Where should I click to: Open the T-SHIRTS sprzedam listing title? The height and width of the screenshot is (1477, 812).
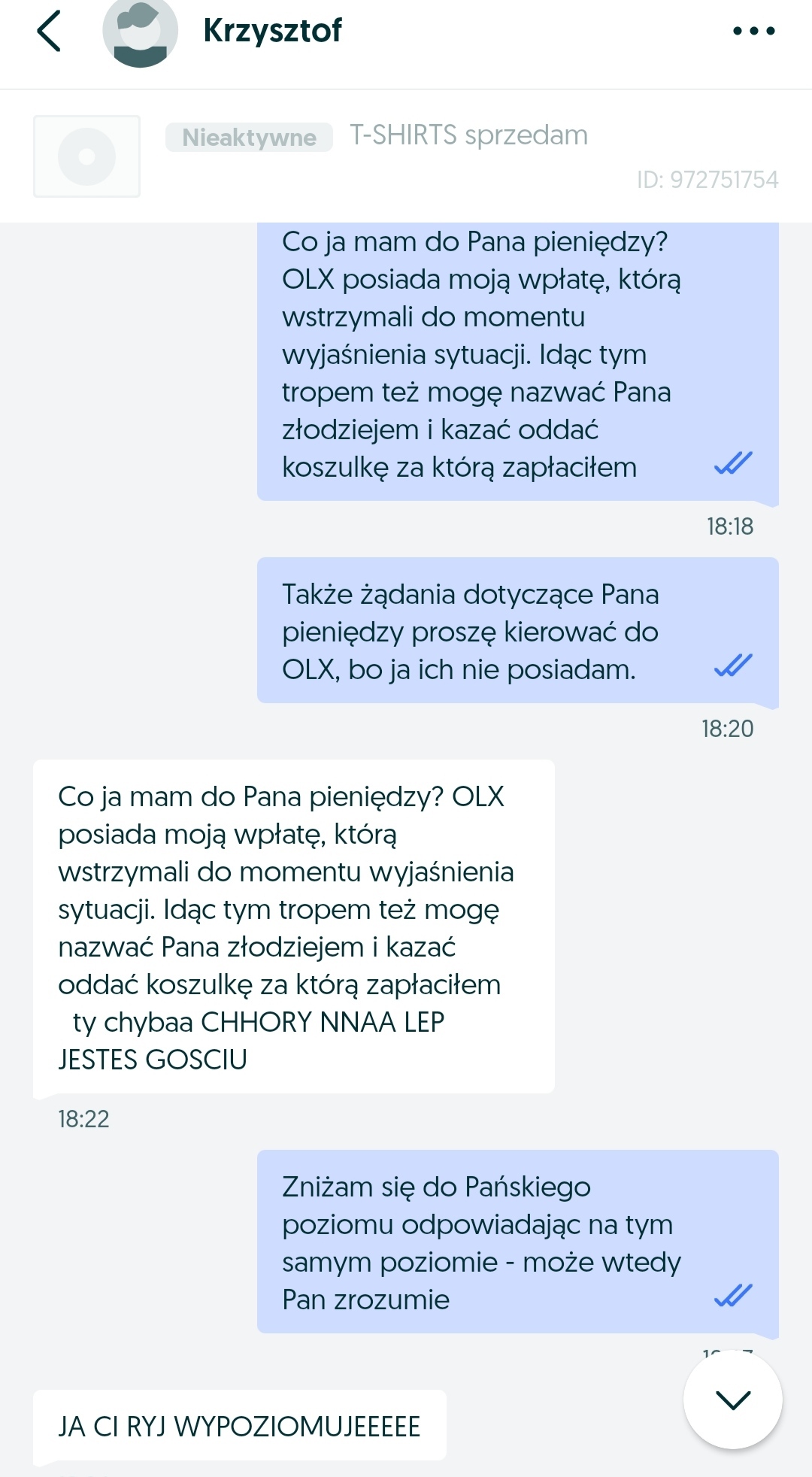(x=469, y=135)
